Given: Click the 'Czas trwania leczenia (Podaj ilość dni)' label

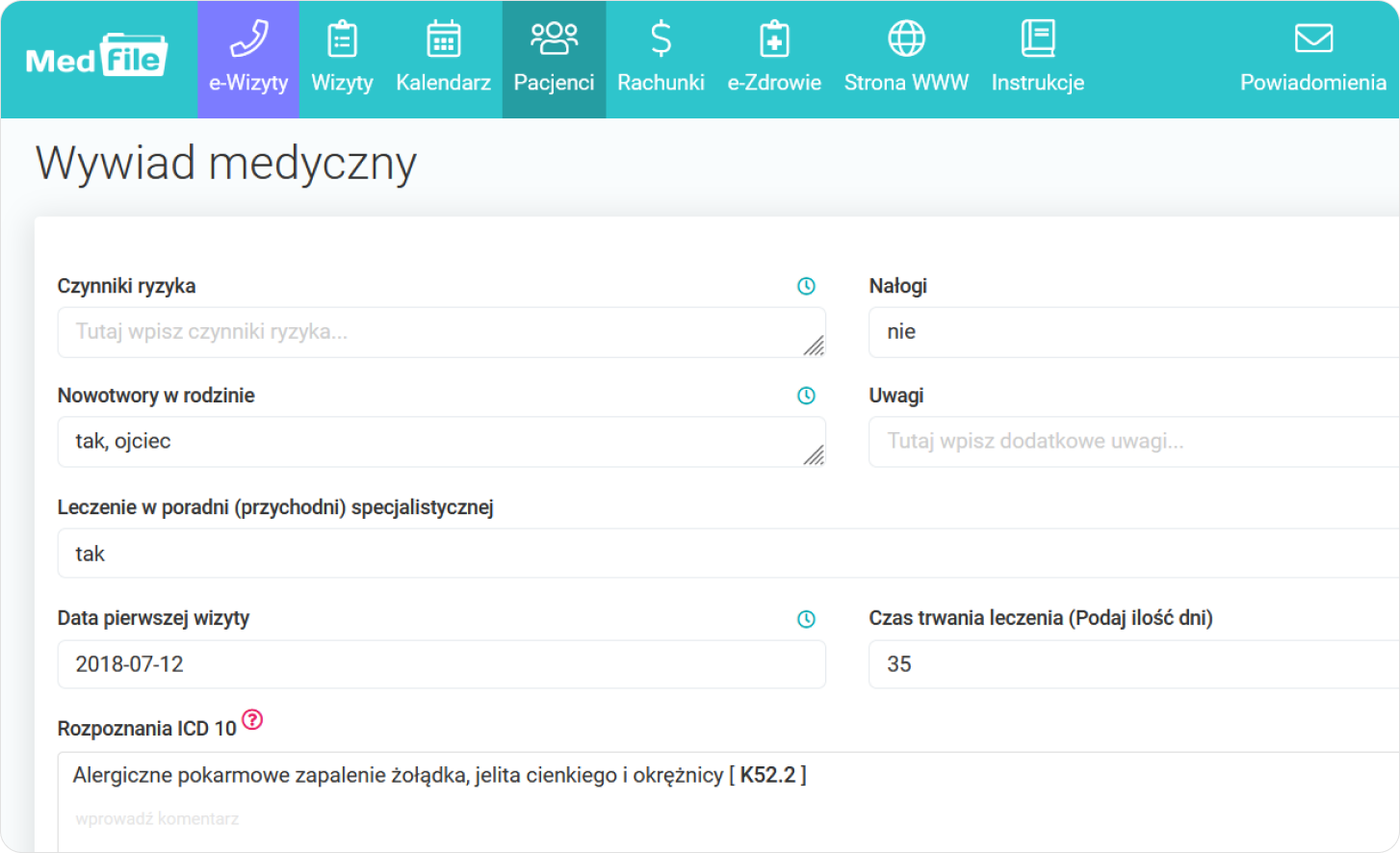Looking at the screenshot, I should click(1040, 618).
